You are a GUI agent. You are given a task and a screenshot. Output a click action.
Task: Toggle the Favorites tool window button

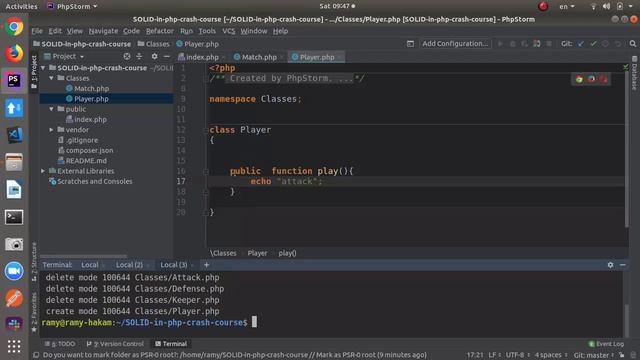[x=34, y=312]
